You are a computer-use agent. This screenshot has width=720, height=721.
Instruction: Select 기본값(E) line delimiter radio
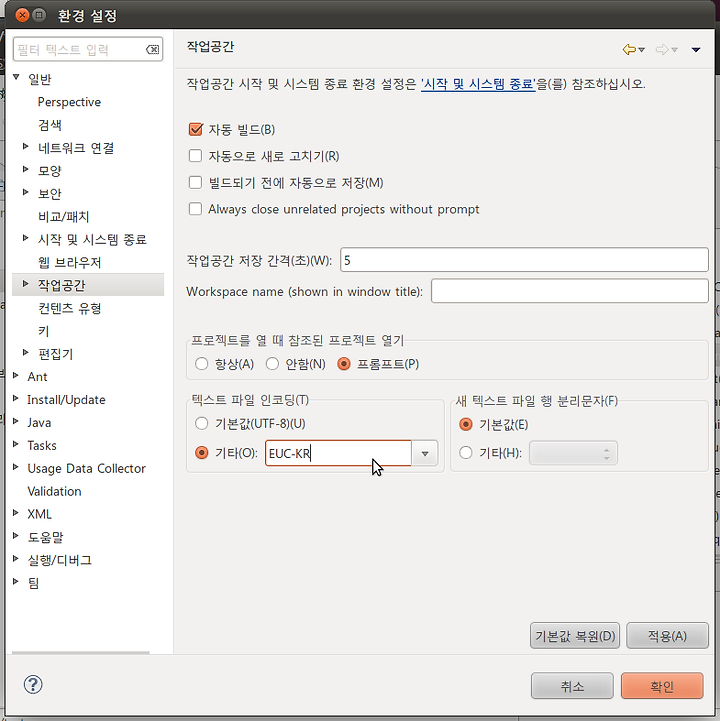coord(466,424)
